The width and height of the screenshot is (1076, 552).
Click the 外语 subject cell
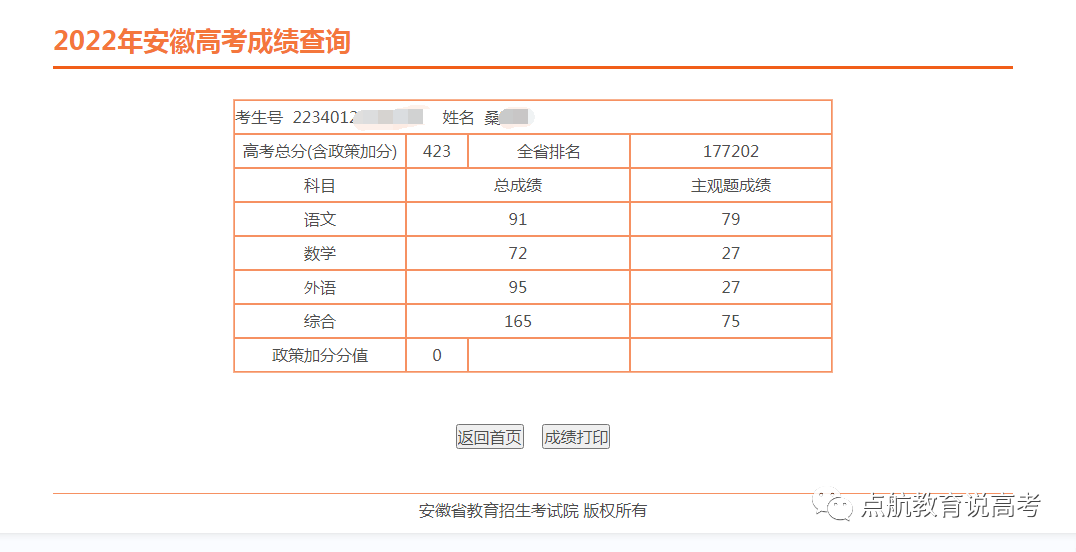click(x=320, y=287)
